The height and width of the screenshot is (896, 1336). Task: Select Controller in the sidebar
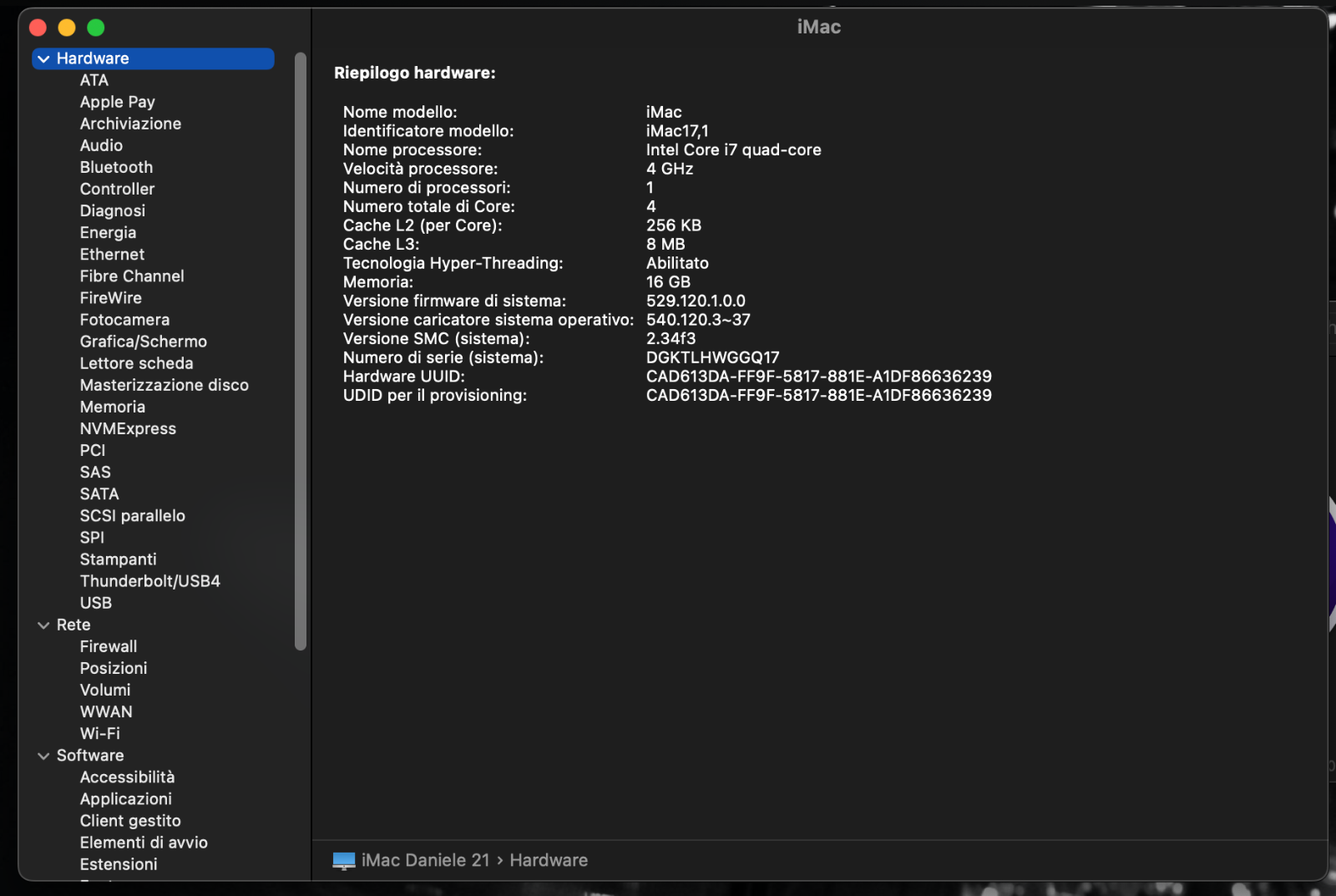coord(117,189)
